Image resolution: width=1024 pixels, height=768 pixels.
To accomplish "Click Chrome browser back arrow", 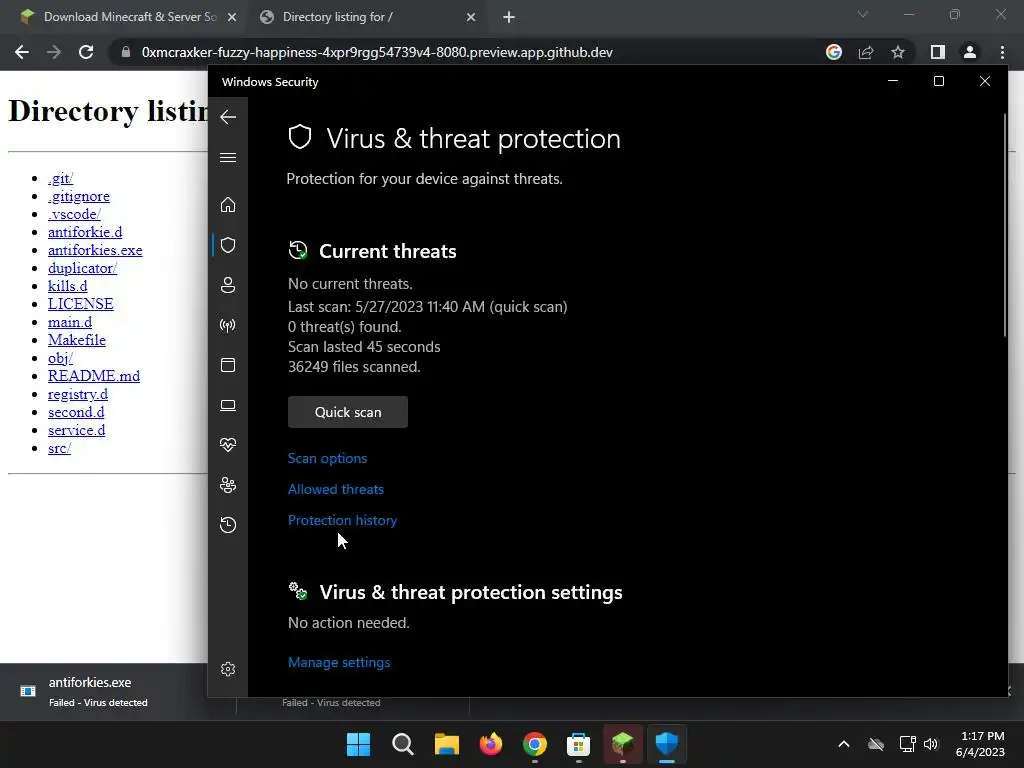I will (22, 52).
